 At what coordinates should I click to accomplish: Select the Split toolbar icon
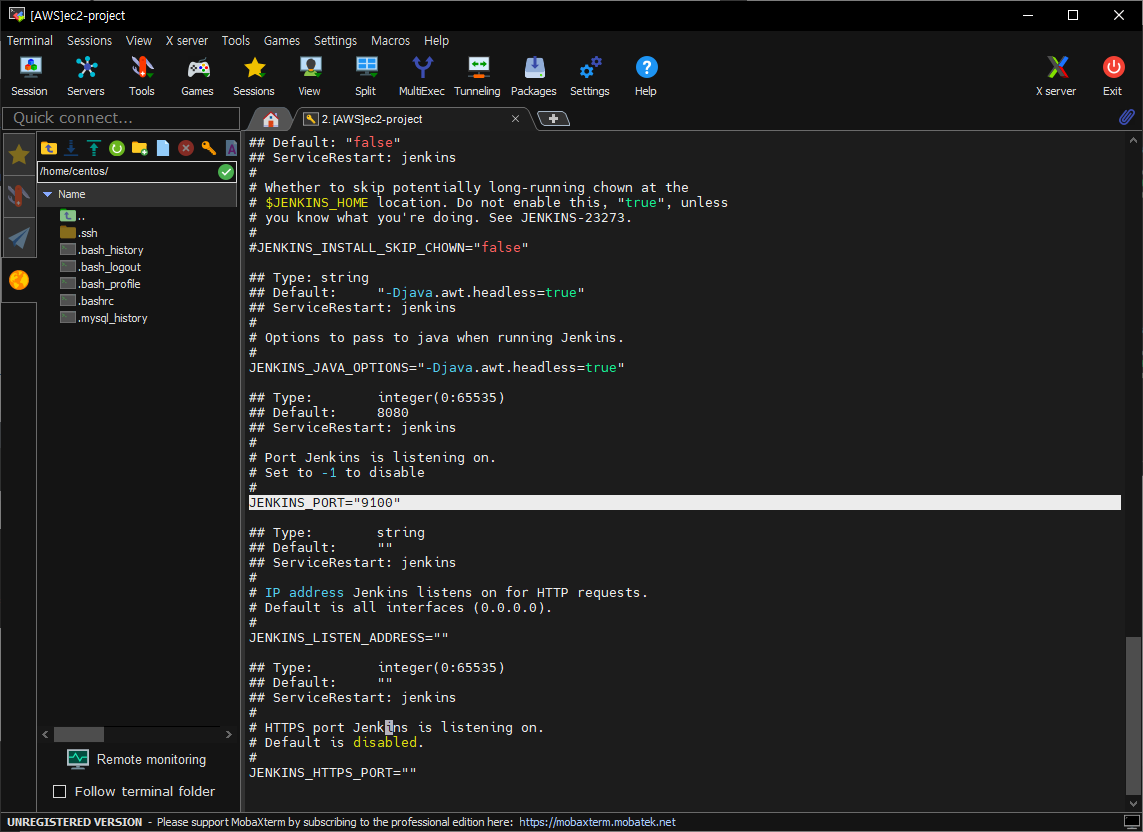click(366, 76)
